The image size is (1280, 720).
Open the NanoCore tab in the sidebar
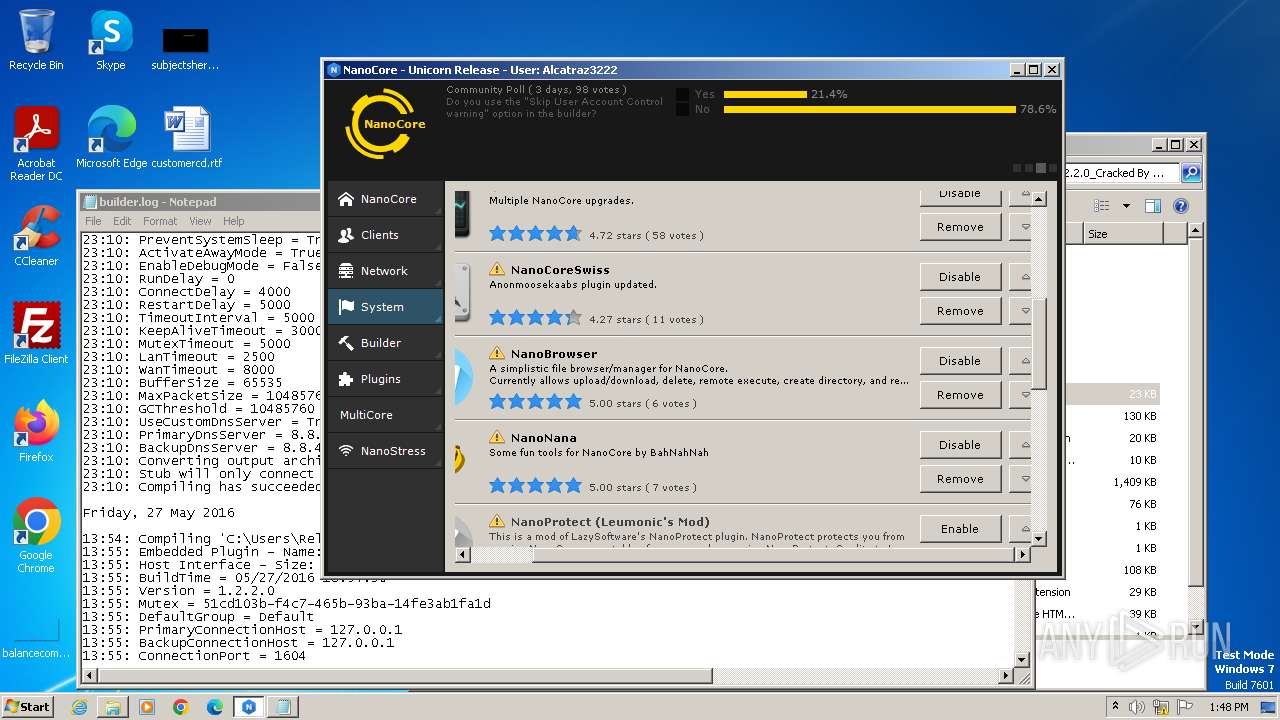(x=385, y=199)
